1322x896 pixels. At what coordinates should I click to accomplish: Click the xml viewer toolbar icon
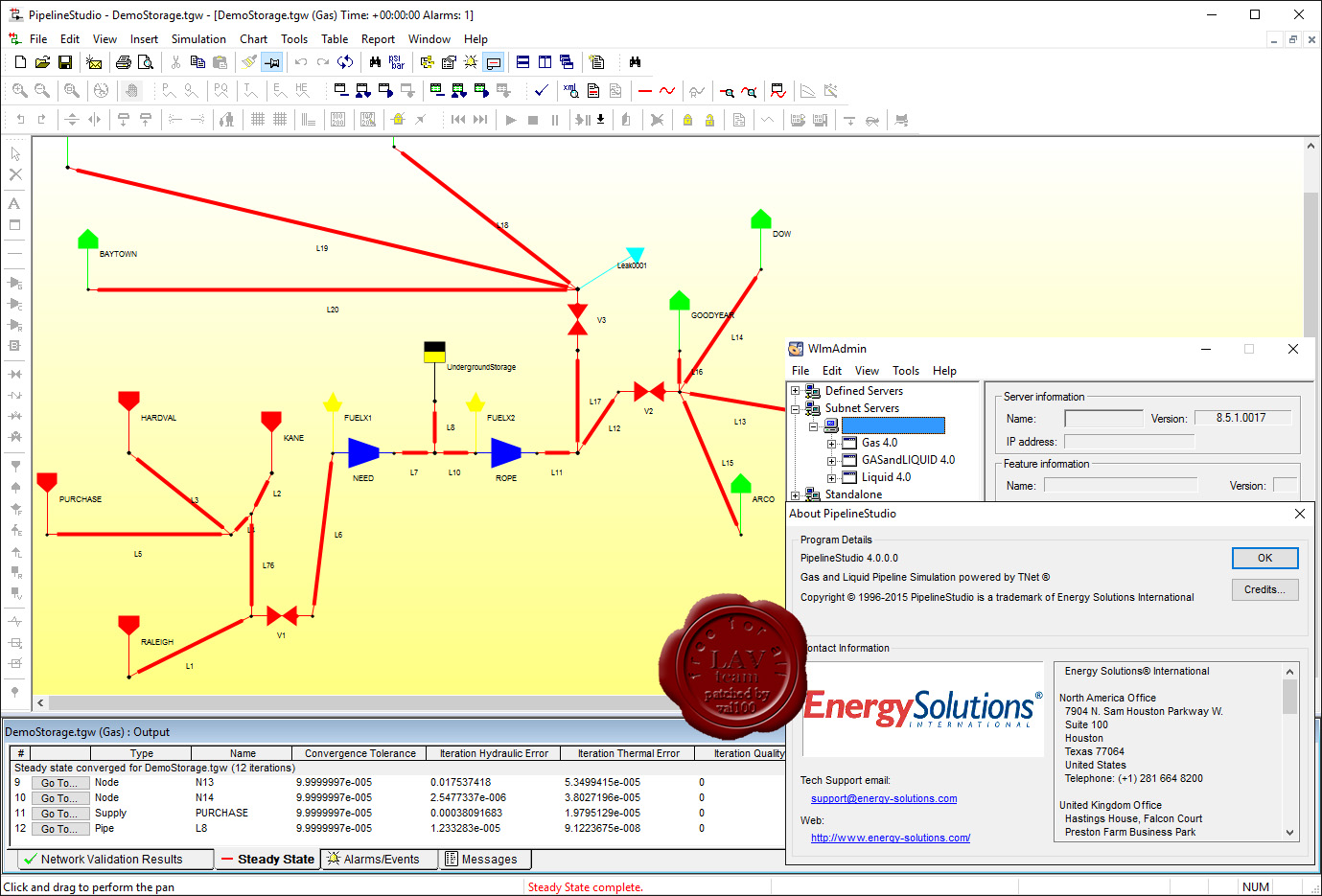pyautogui.click(x=571, y=91)
